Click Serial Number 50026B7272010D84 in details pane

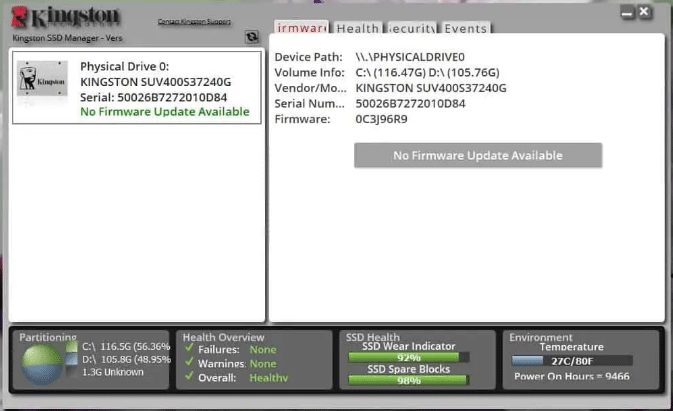(x=410, y=103)
